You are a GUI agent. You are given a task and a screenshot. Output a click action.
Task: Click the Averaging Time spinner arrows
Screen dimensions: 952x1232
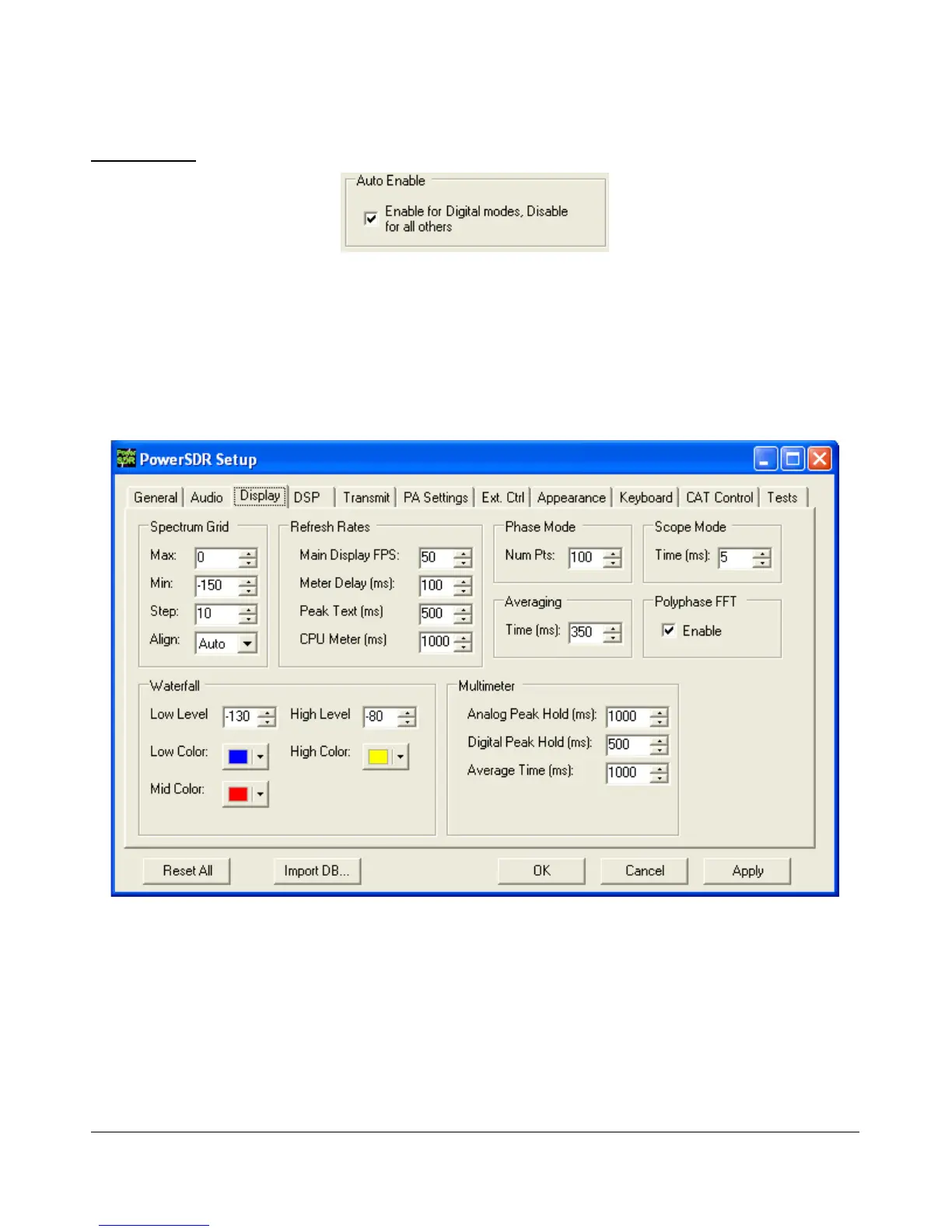point(612,632)
